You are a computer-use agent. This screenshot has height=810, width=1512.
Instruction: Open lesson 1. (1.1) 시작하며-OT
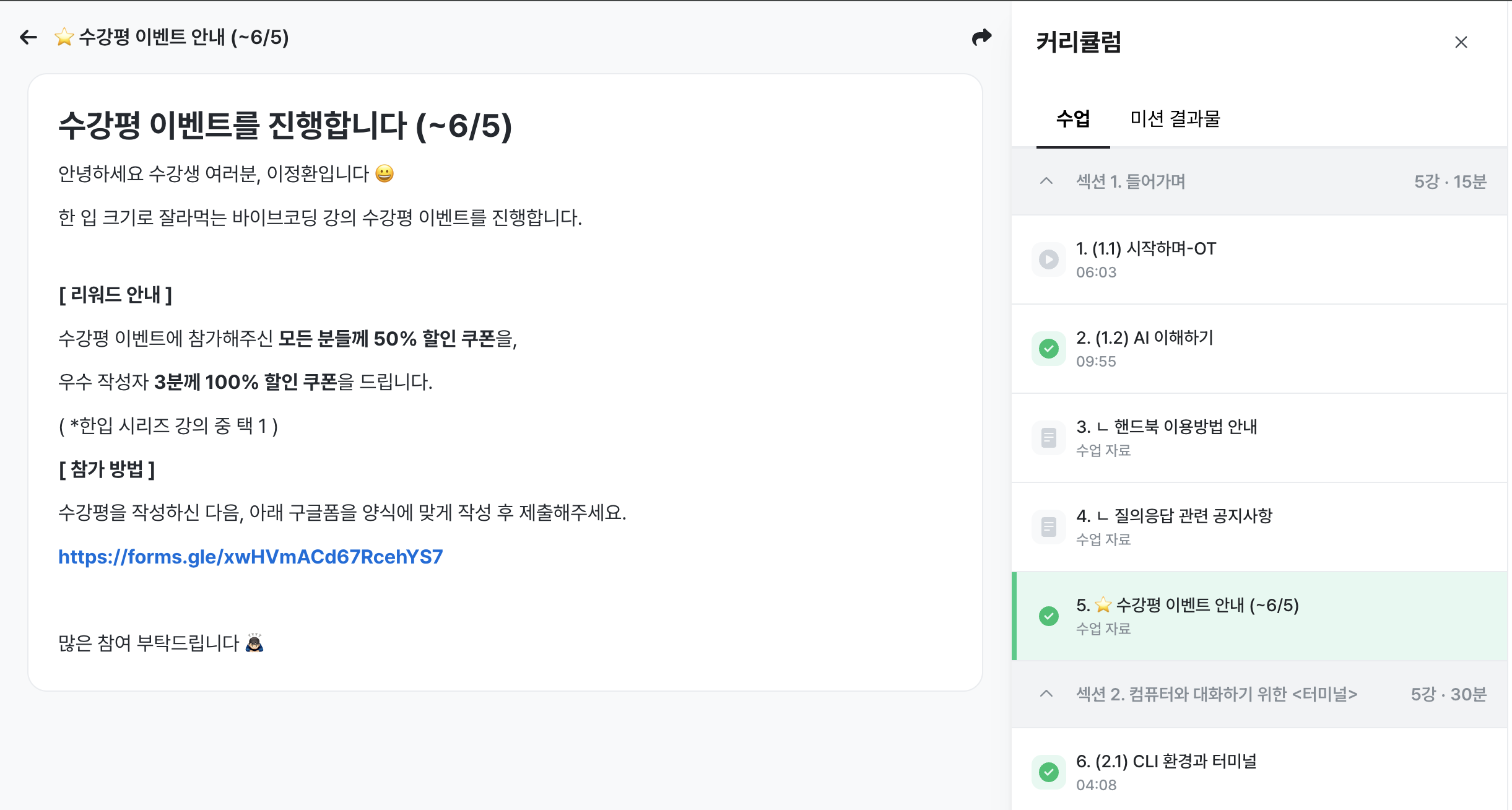[x=1259, y=259]
